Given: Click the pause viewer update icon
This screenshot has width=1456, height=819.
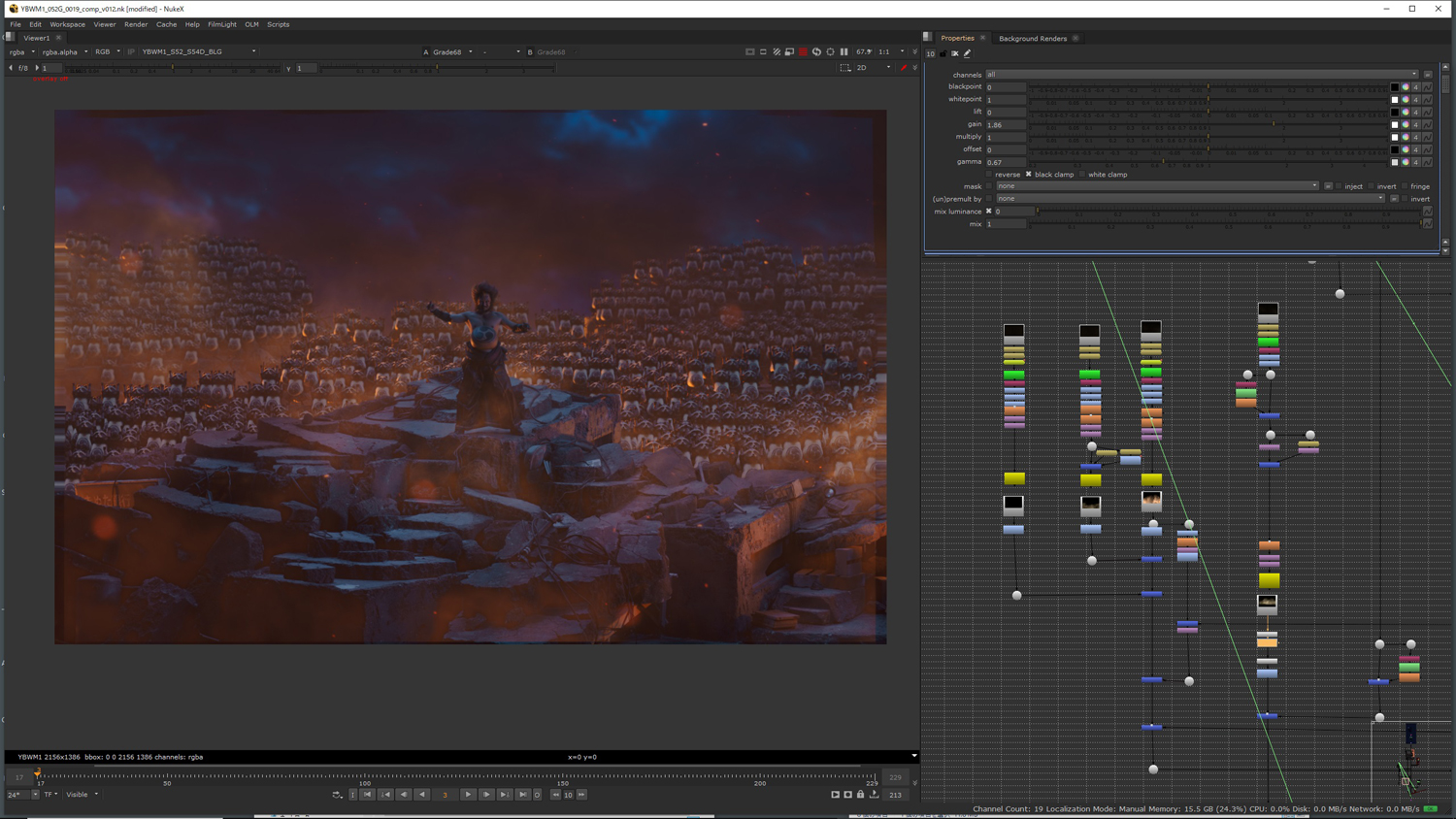Looking at the screenshot, I should (x=844, y=52).
